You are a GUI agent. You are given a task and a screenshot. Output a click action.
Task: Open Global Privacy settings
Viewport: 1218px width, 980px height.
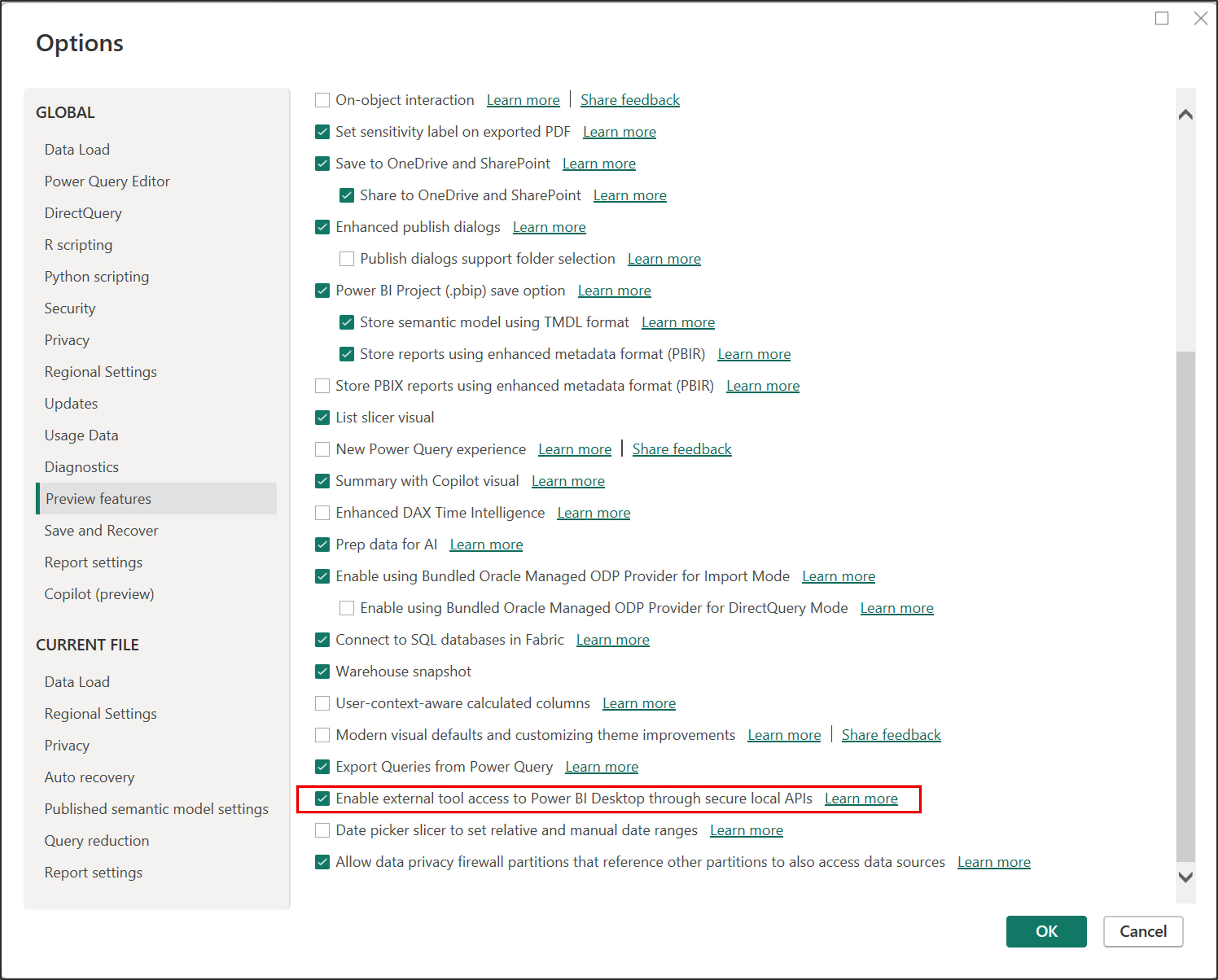coord(67,340)
